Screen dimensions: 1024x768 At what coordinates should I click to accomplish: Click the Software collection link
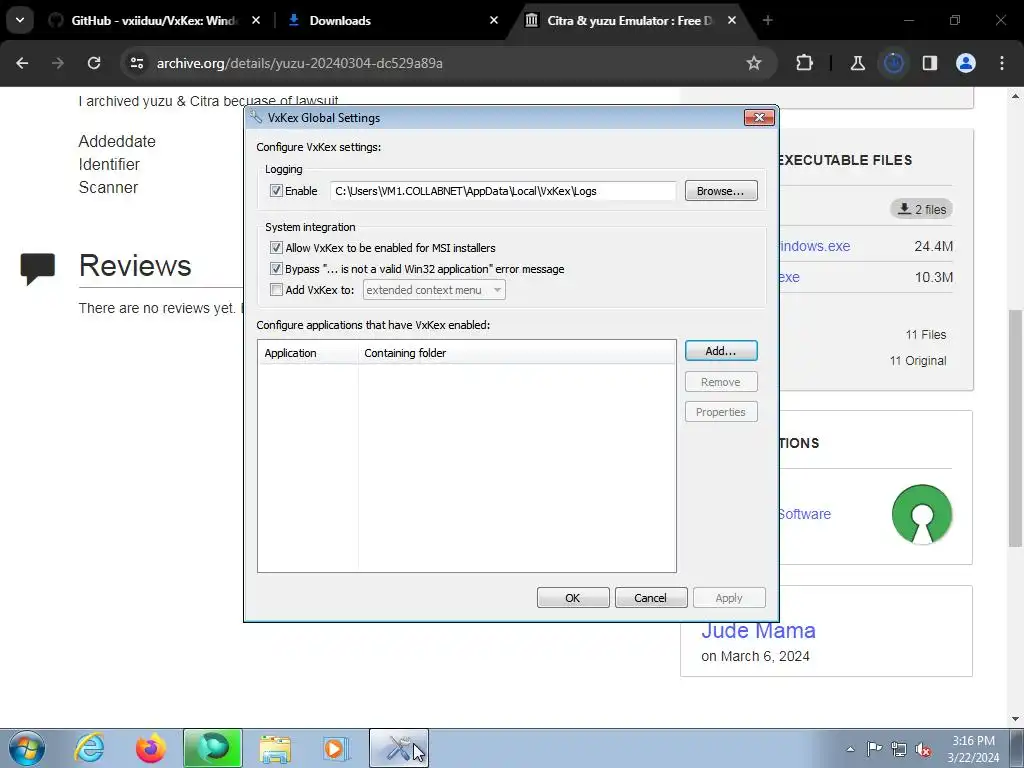pos(805,514)
